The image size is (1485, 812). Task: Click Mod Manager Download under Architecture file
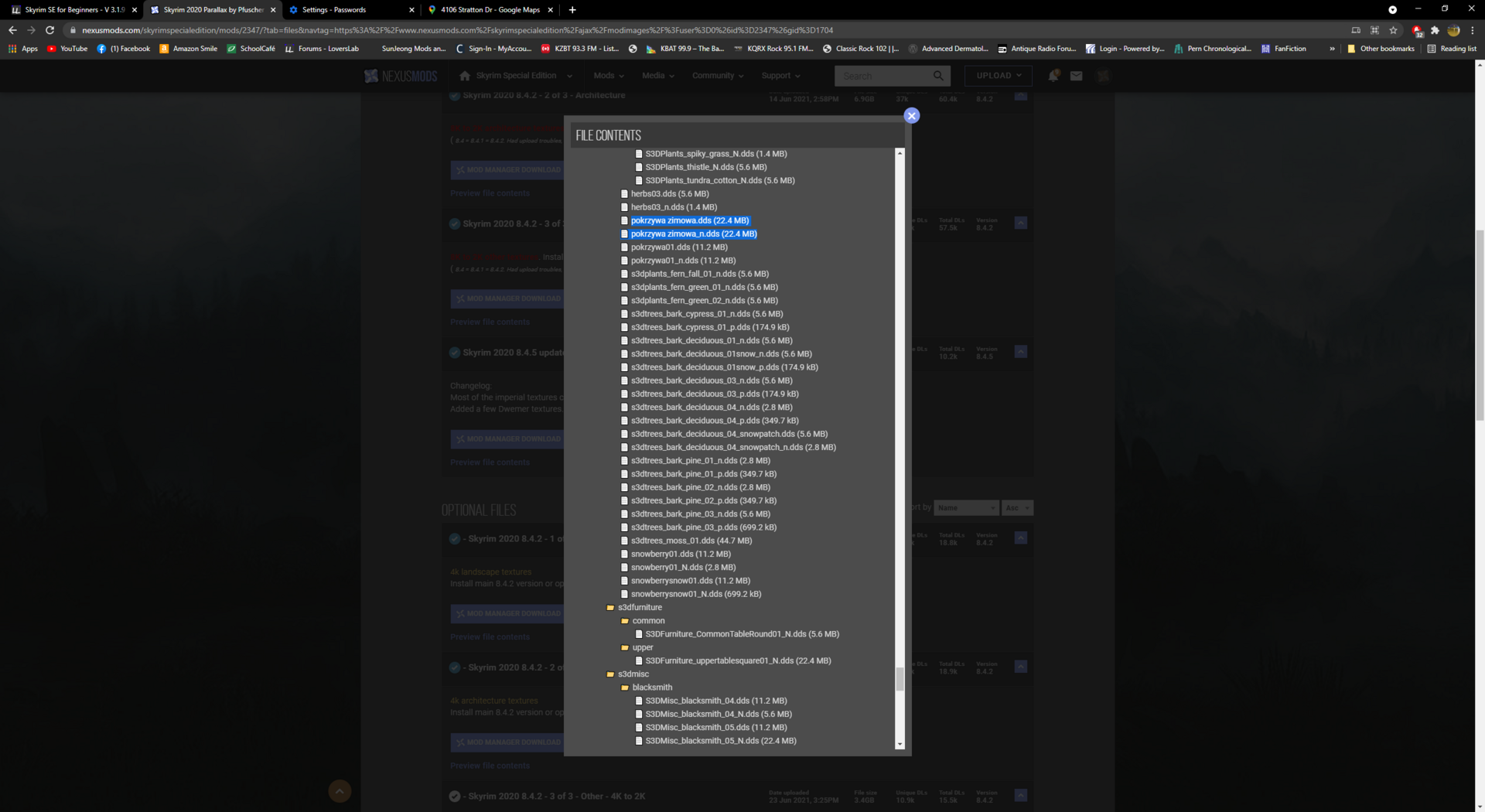coord(508,170)
